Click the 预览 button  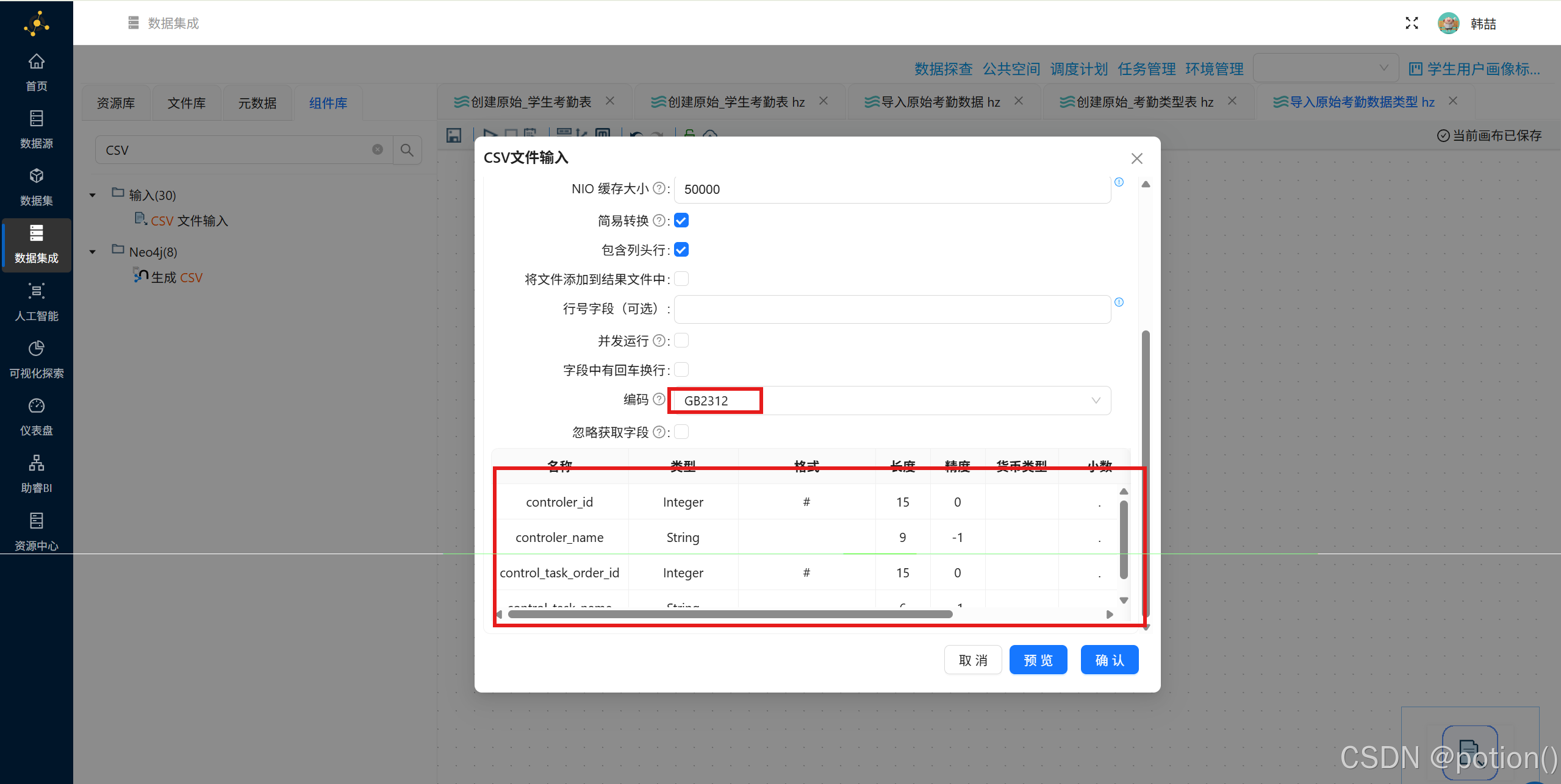tap(1038, 660)
